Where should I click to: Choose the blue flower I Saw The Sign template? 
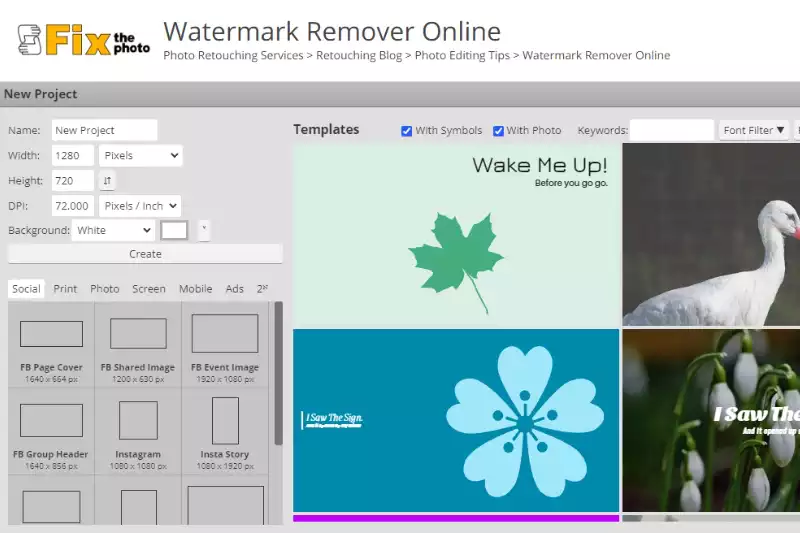pos(456,420)
